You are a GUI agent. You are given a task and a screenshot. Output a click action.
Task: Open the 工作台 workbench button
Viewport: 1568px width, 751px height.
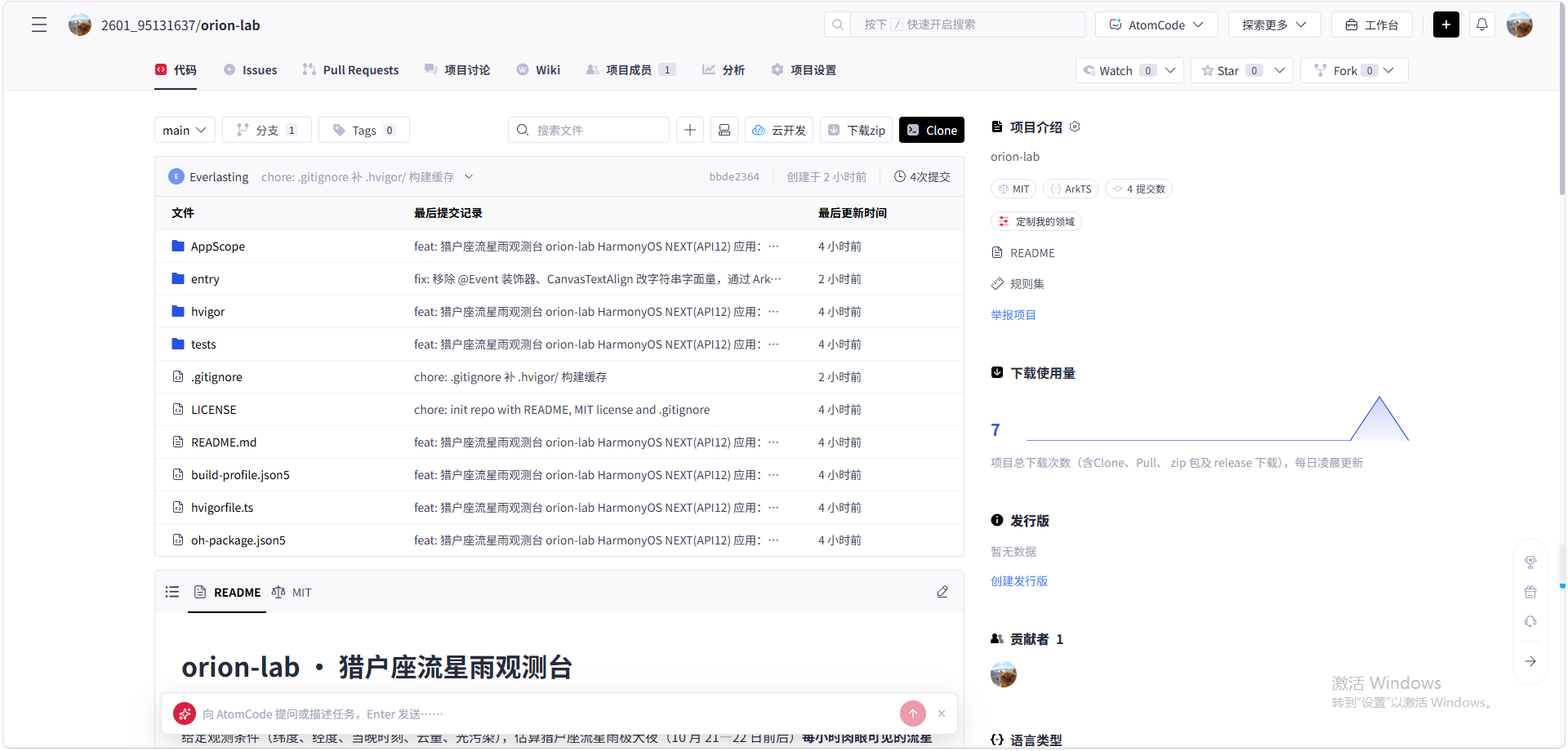tap(1372, 24)
